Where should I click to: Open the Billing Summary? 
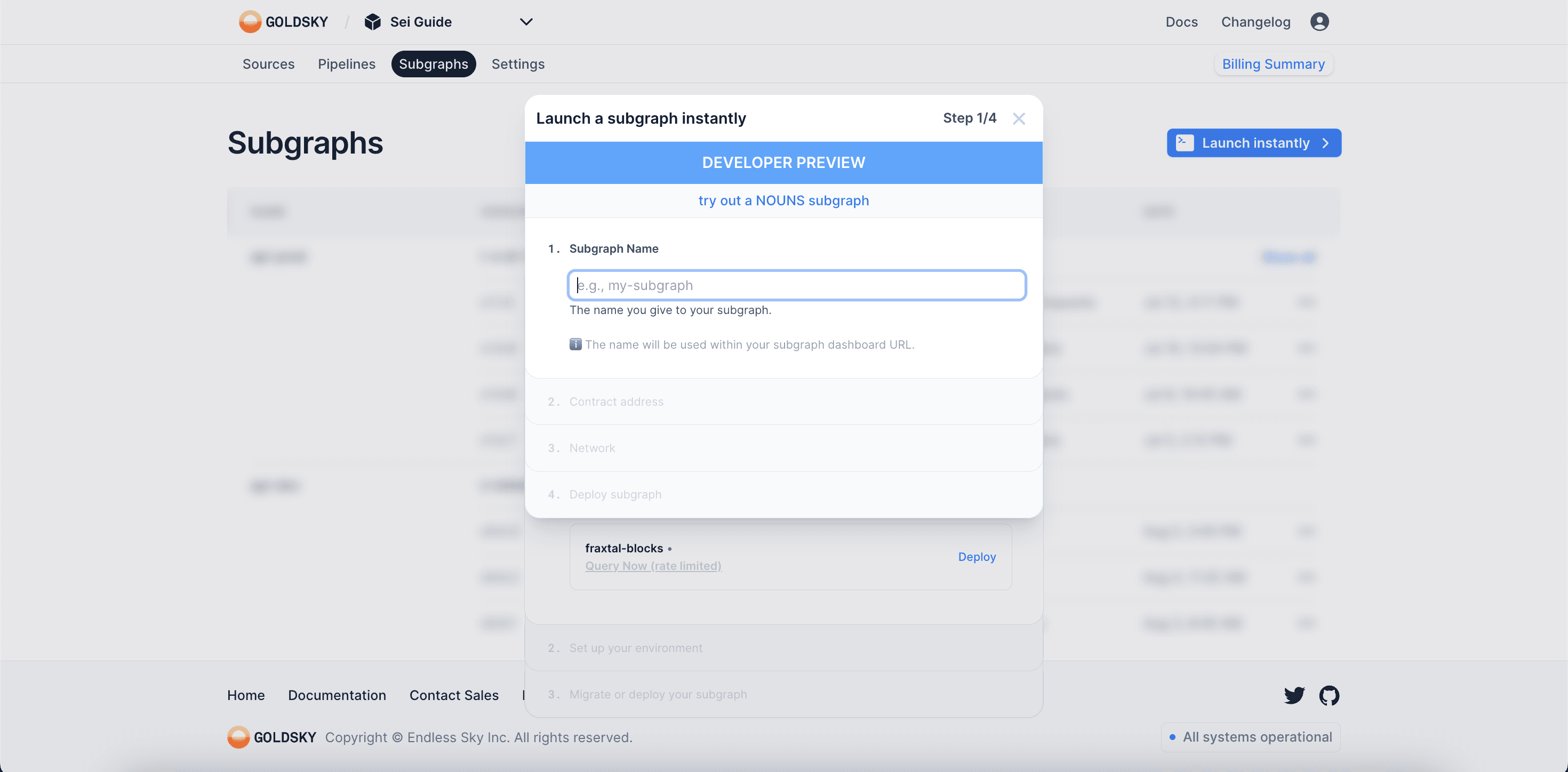[x=1273, y=63]
